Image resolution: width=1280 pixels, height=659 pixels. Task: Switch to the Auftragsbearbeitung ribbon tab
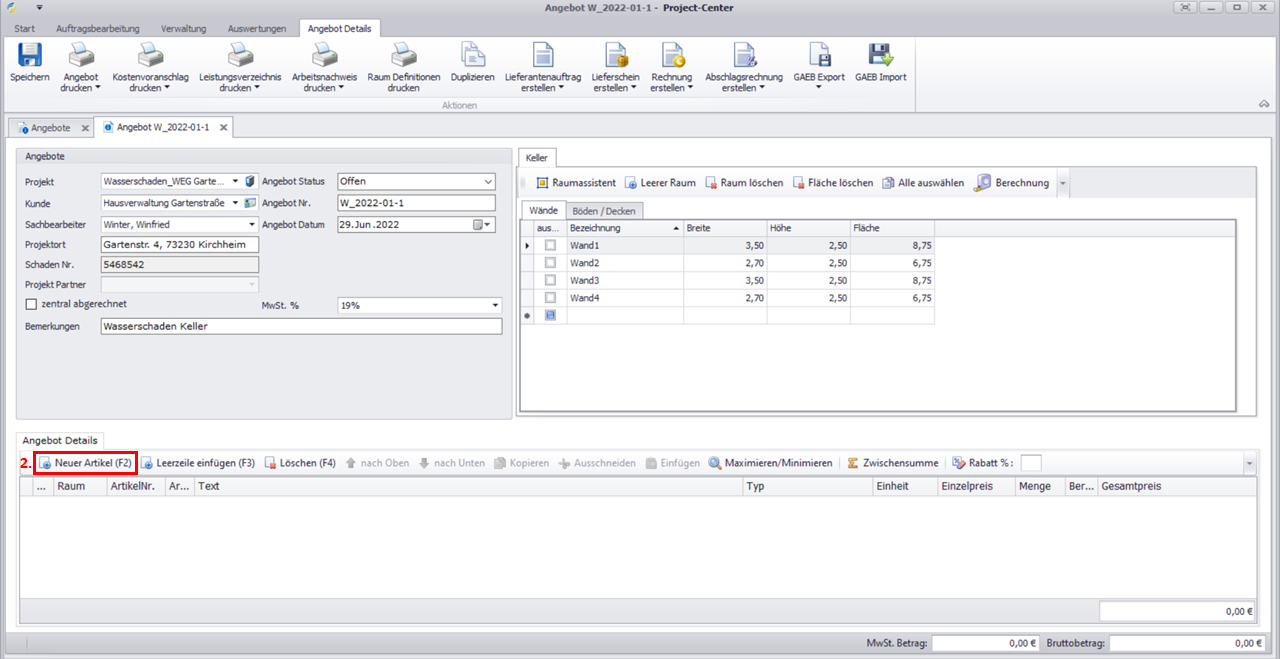point(98,28)
